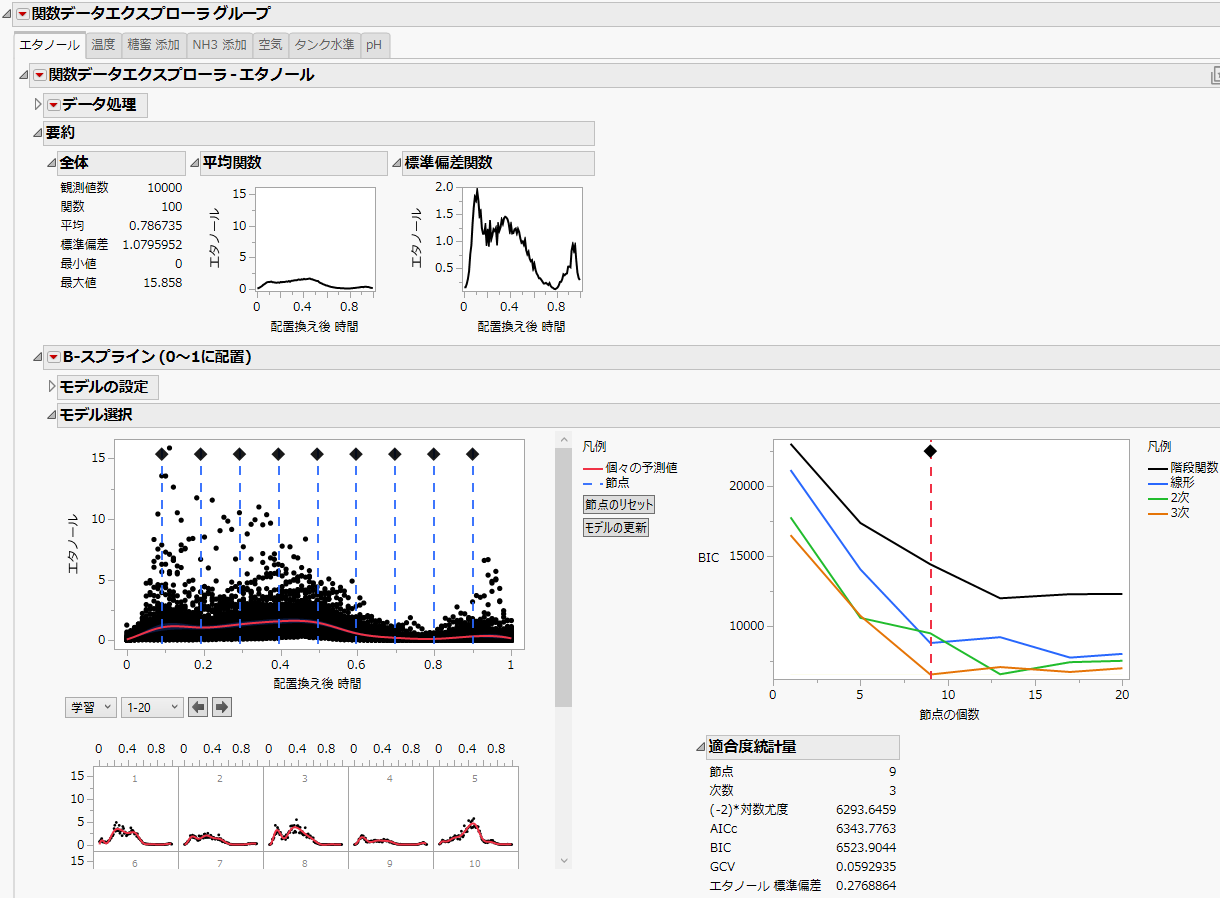
Task: Switch to the NH3 添加 tab
Action: pos(219,45)
